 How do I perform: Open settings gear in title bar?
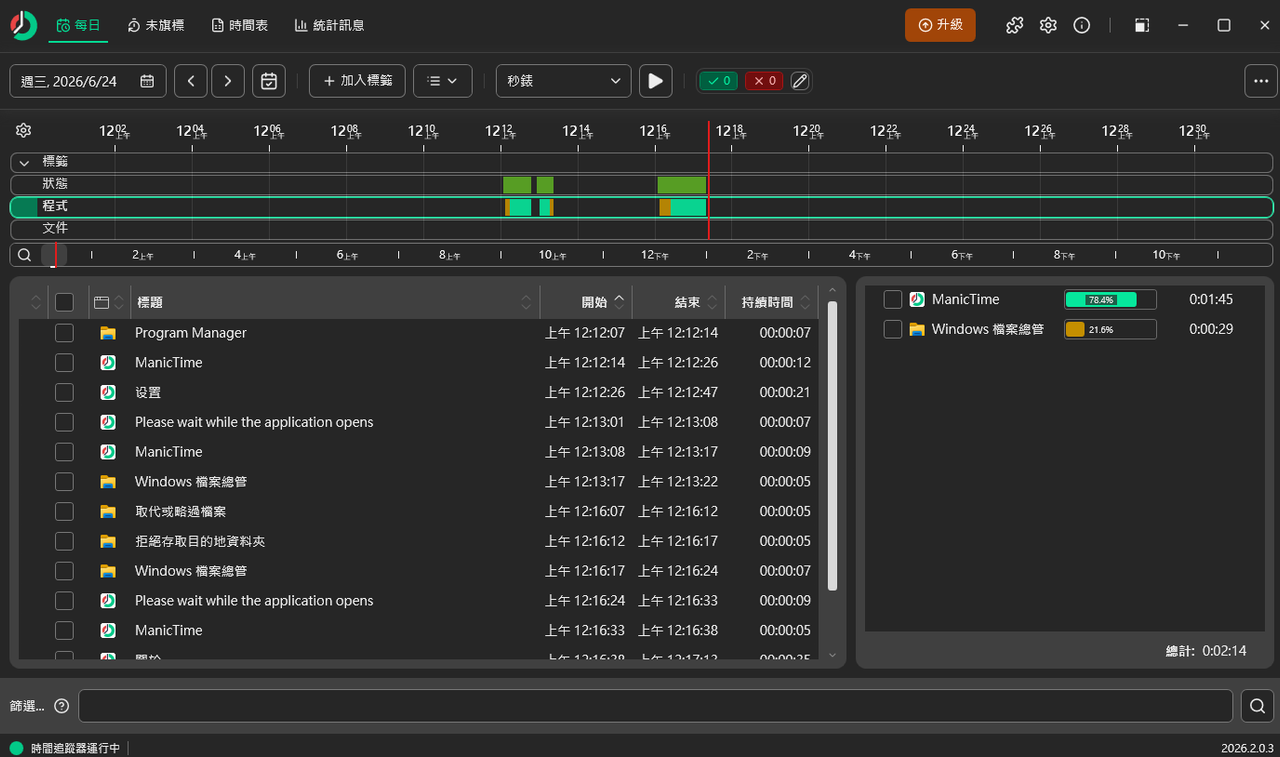(x=1048, y=25)
